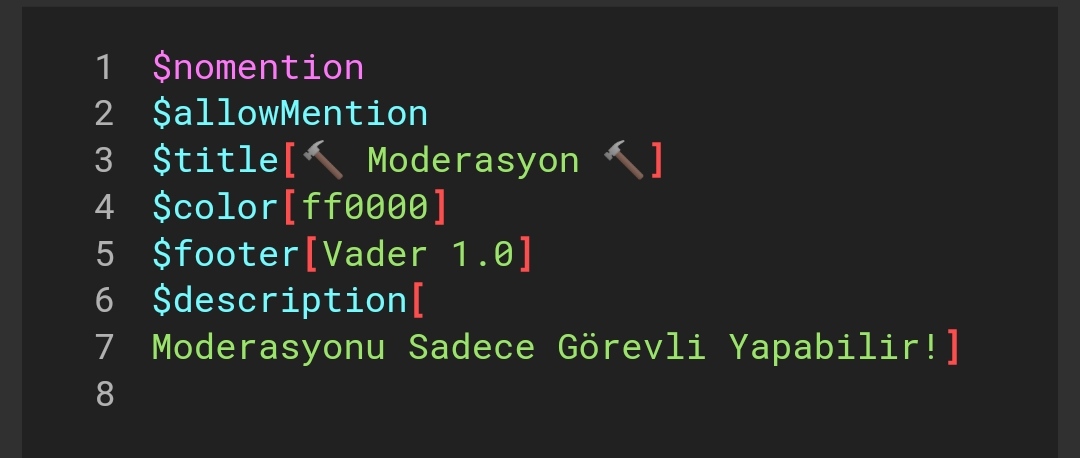Click the $nomention function text
The image size is (1080, 458).
tap(258, 67)
